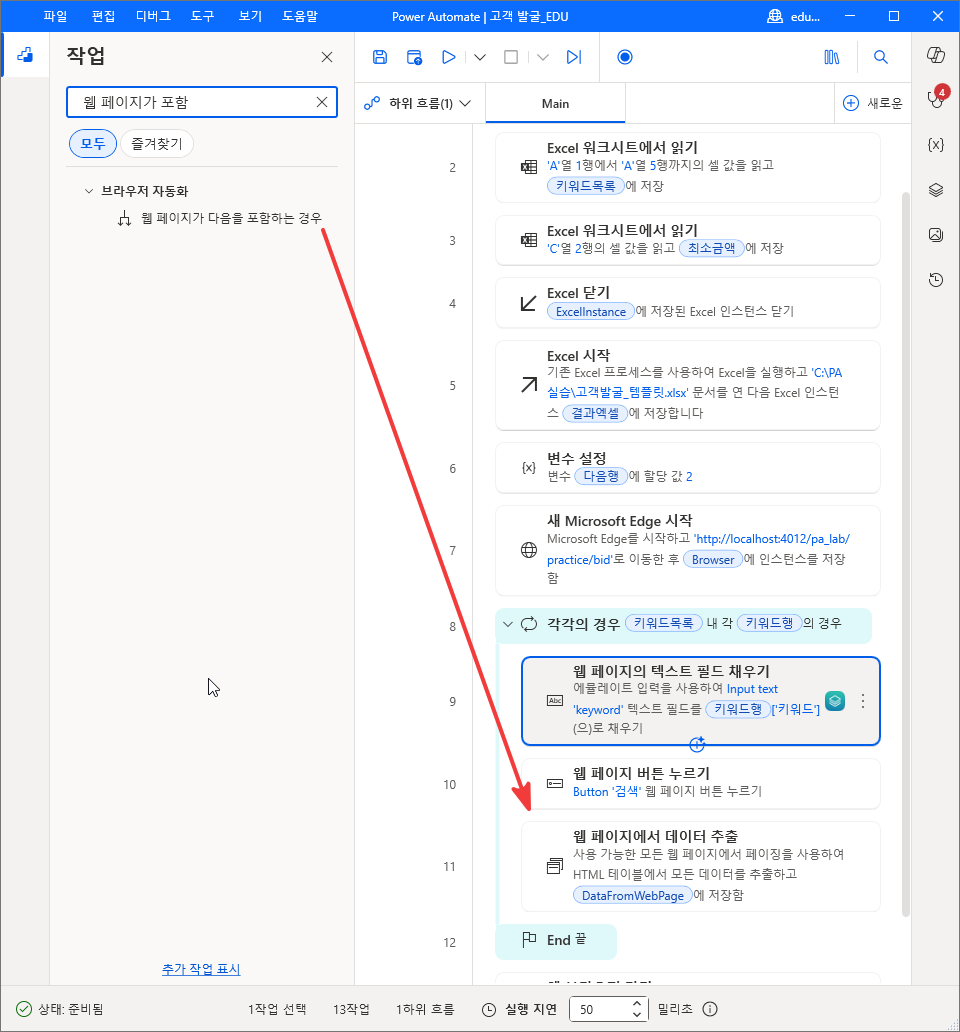This screenshot has width=960, height=1032.
Task: Select the actions pane icon in left rail
Action: [25, 55]
